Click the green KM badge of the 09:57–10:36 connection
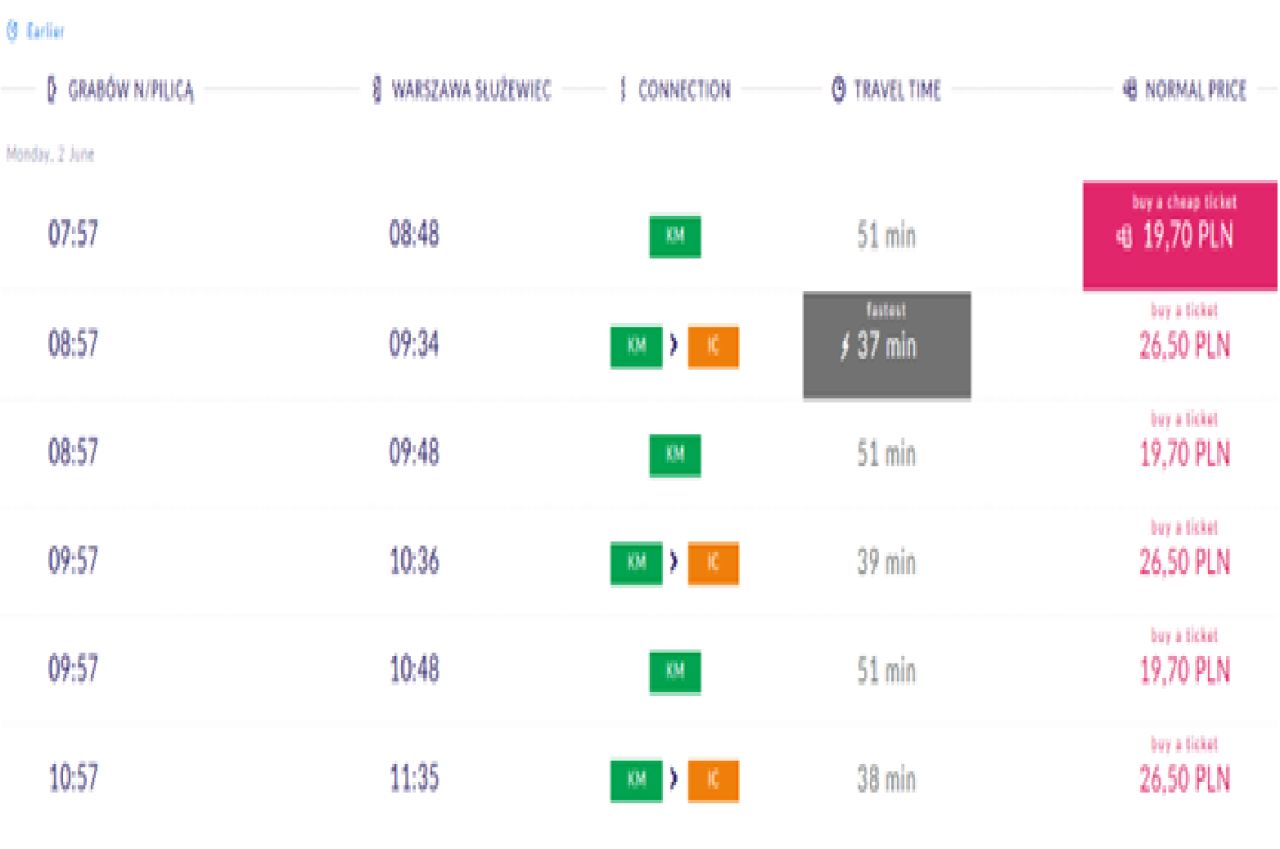The height and width of the screenshot is (849, 1280). 636,563
